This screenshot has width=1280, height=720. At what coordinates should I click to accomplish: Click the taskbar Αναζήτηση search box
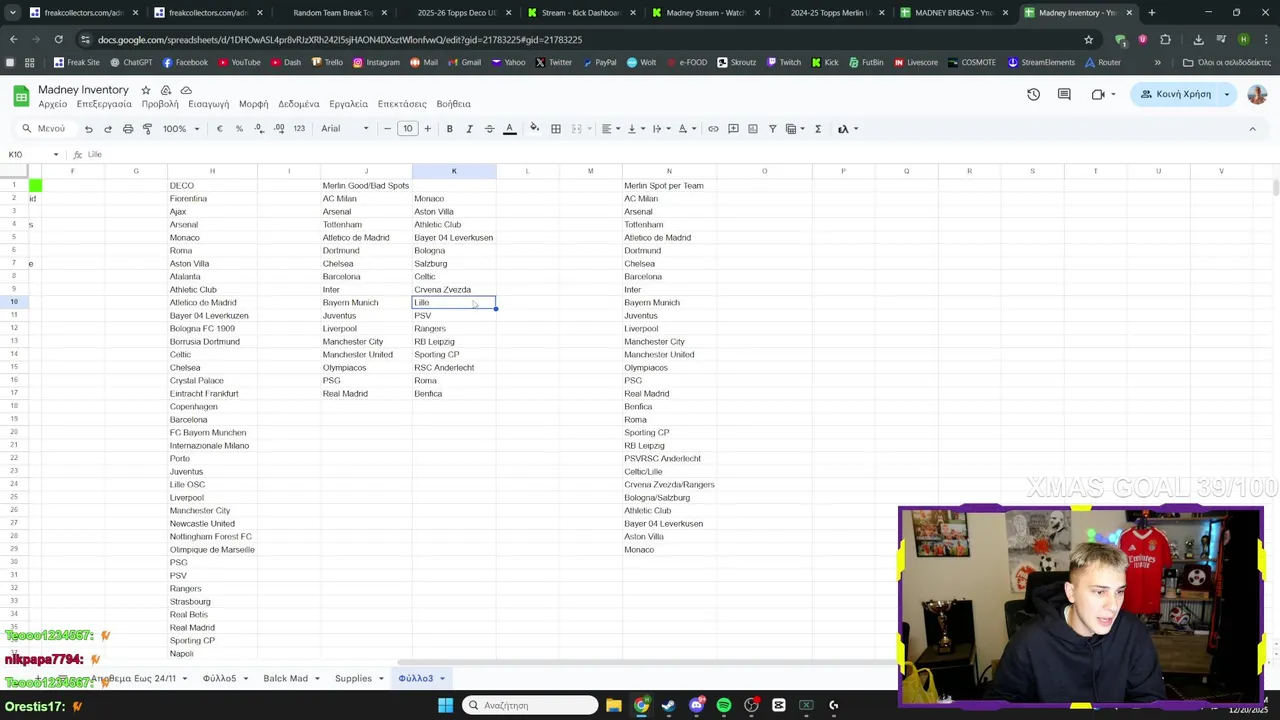(x=530, y=706)
